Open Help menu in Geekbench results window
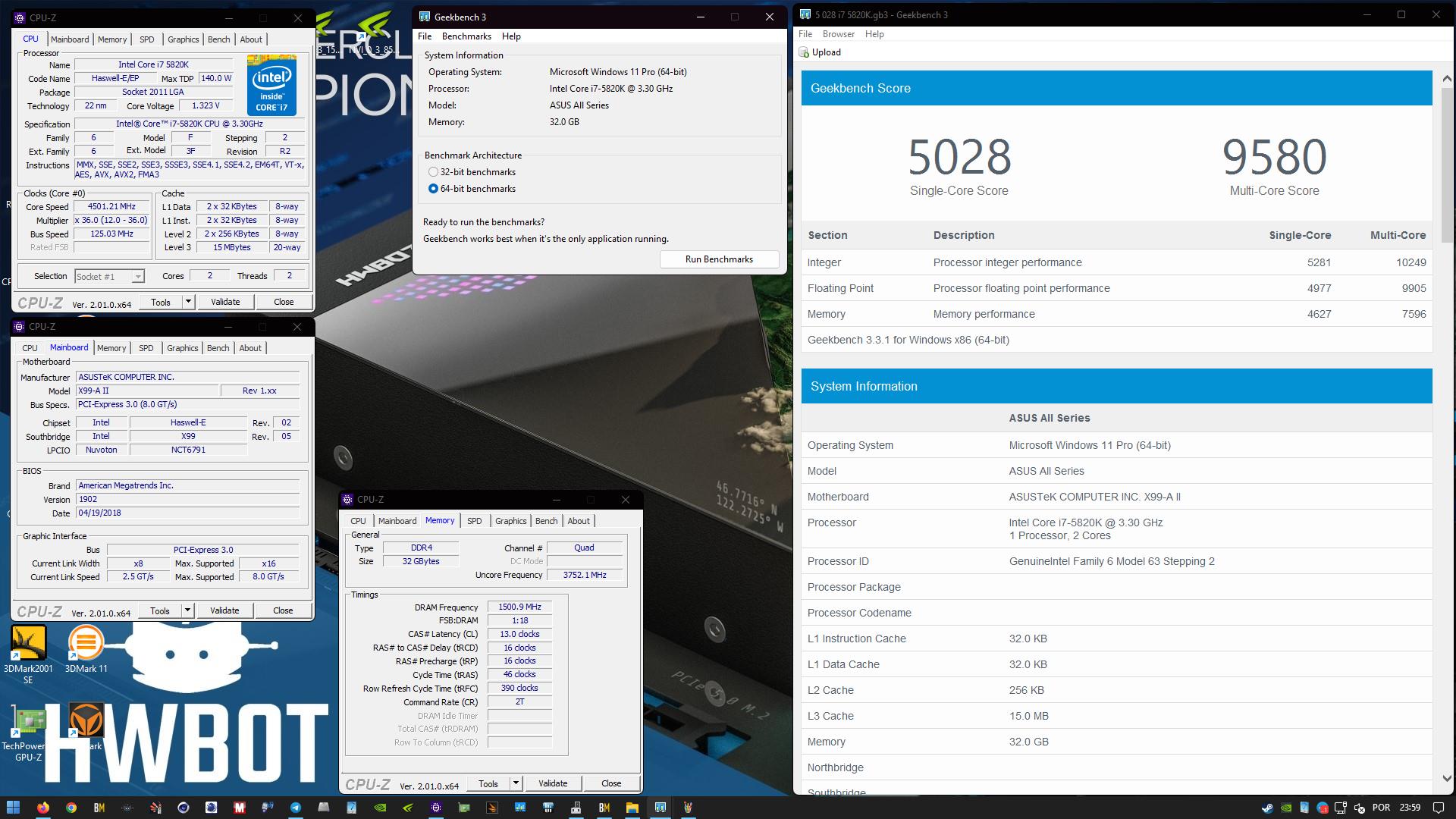The image size is (1456, 819). [x=874, y=34]
